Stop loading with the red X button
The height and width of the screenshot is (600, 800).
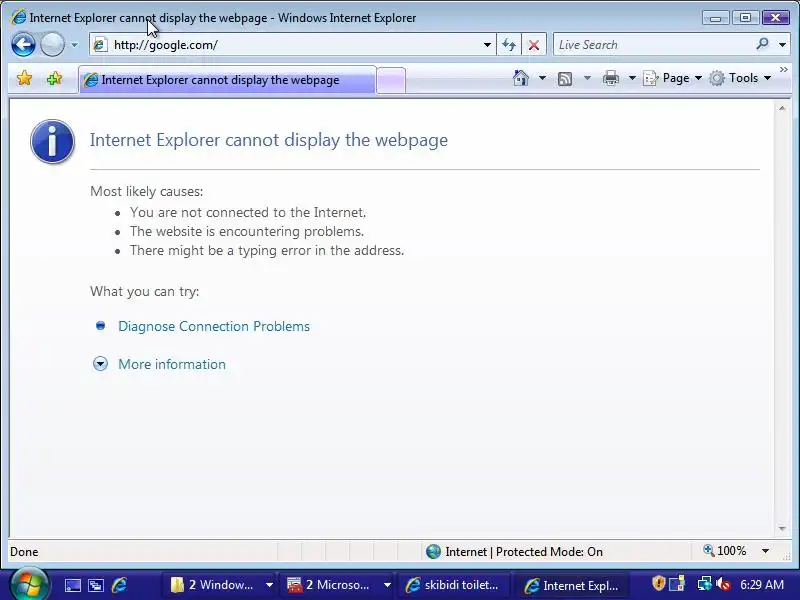coord(534,45)
